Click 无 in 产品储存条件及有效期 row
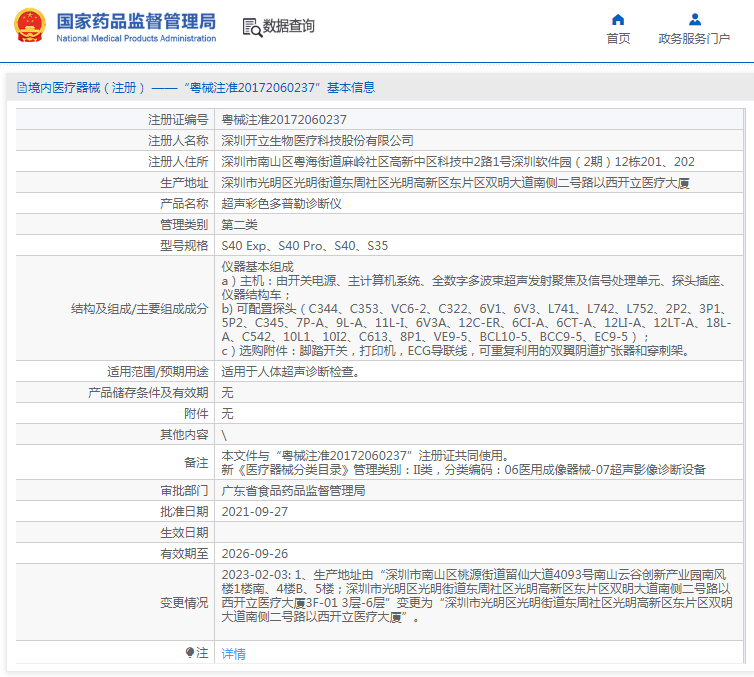 pos(227,393)
